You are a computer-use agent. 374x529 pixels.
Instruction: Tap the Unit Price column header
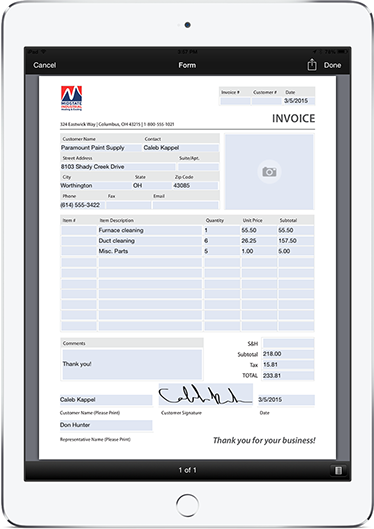(253, 220)
